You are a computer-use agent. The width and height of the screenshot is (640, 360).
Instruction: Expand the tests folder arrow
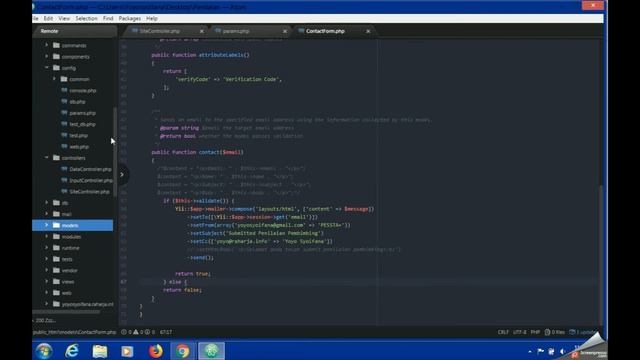47,259
